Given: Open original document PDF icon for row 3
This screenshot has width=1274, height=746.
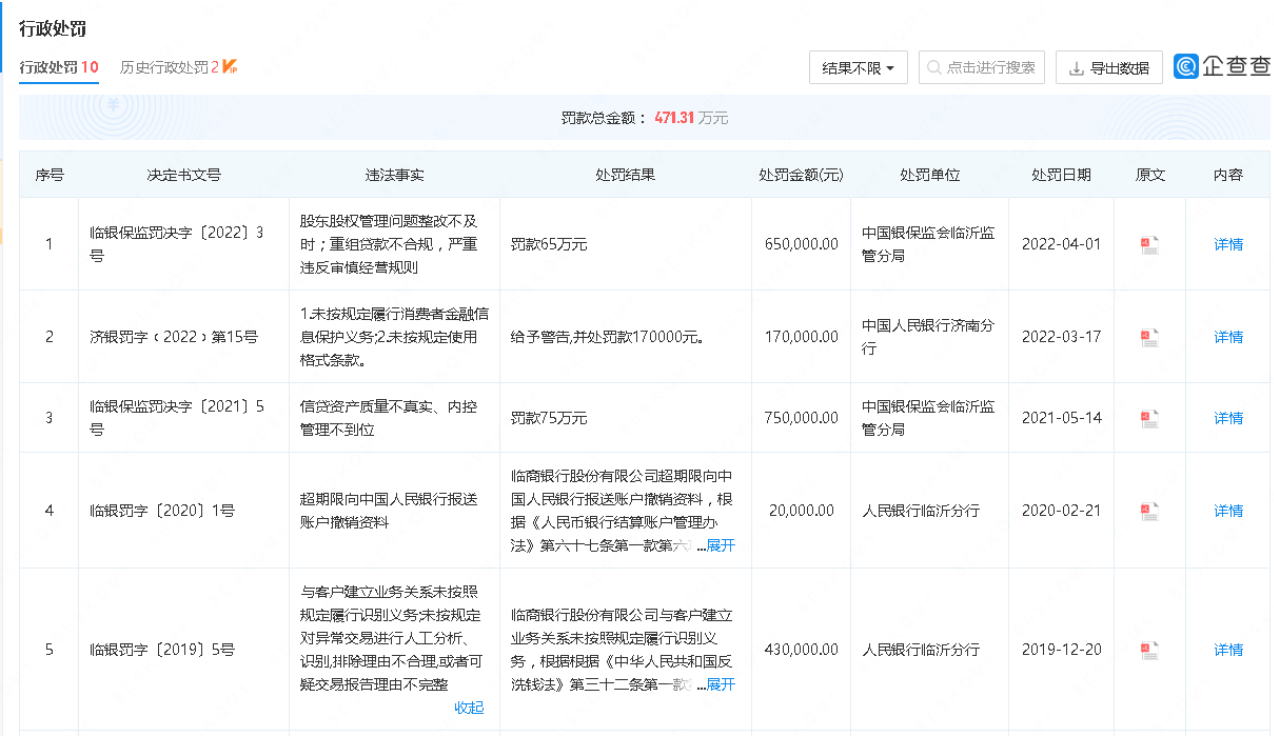Looking at the screenshot, I should [1150, 418].
